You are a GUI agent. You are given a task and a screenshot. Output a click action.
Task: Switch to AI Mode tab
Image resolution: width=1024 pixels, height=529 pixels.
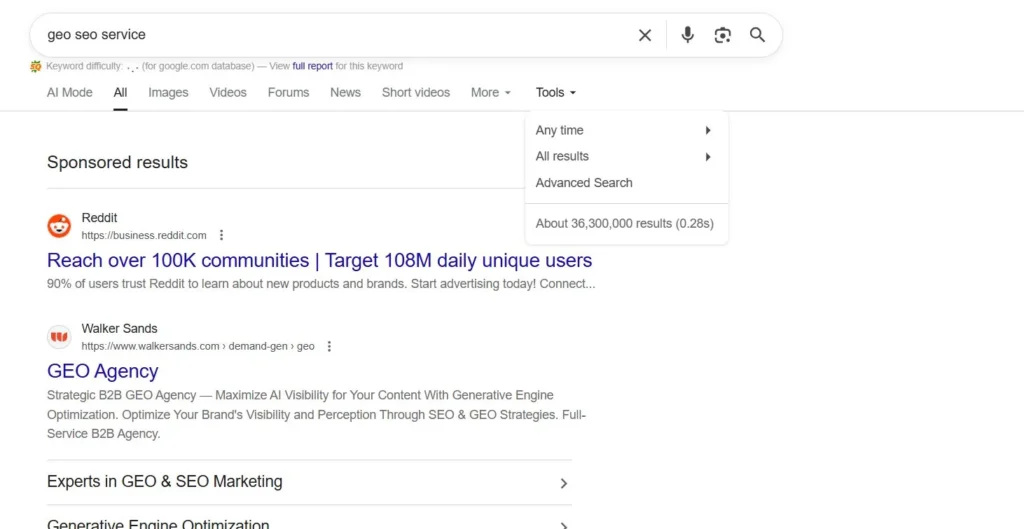click(69, 92)
